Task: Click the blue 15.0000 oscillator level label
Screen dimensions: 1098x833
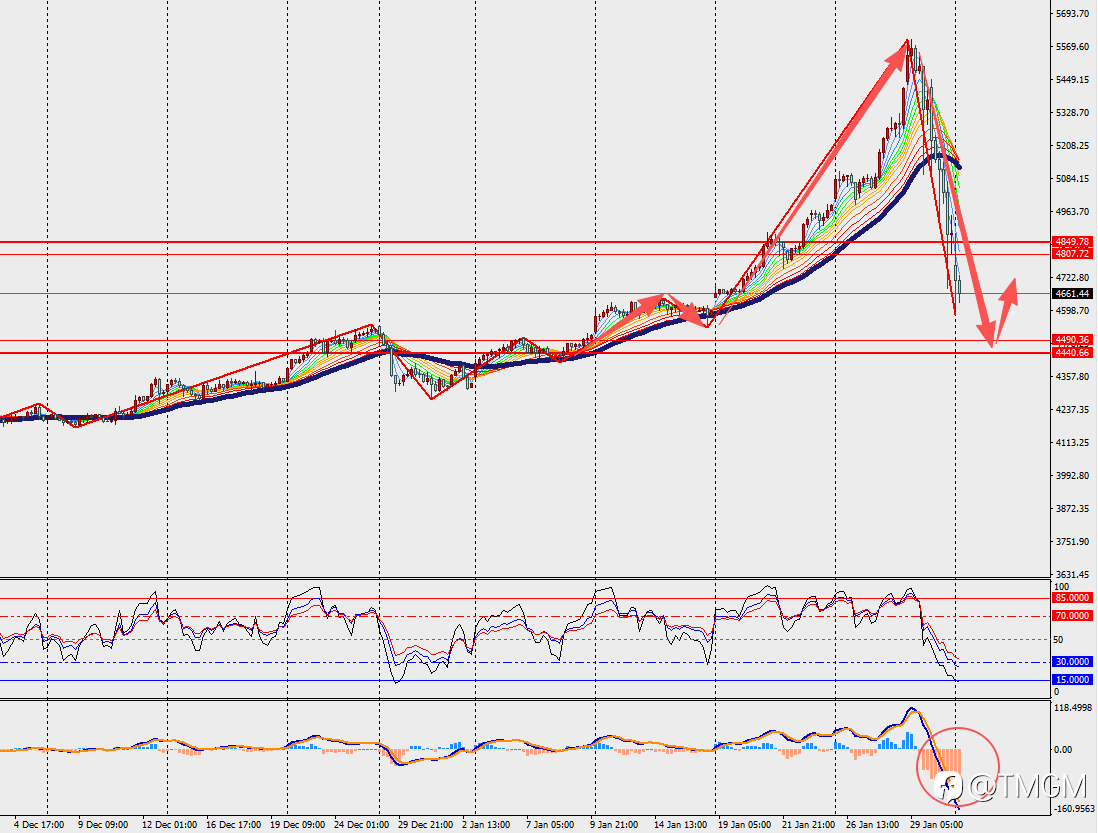Action: click(x=1072, y=680)
